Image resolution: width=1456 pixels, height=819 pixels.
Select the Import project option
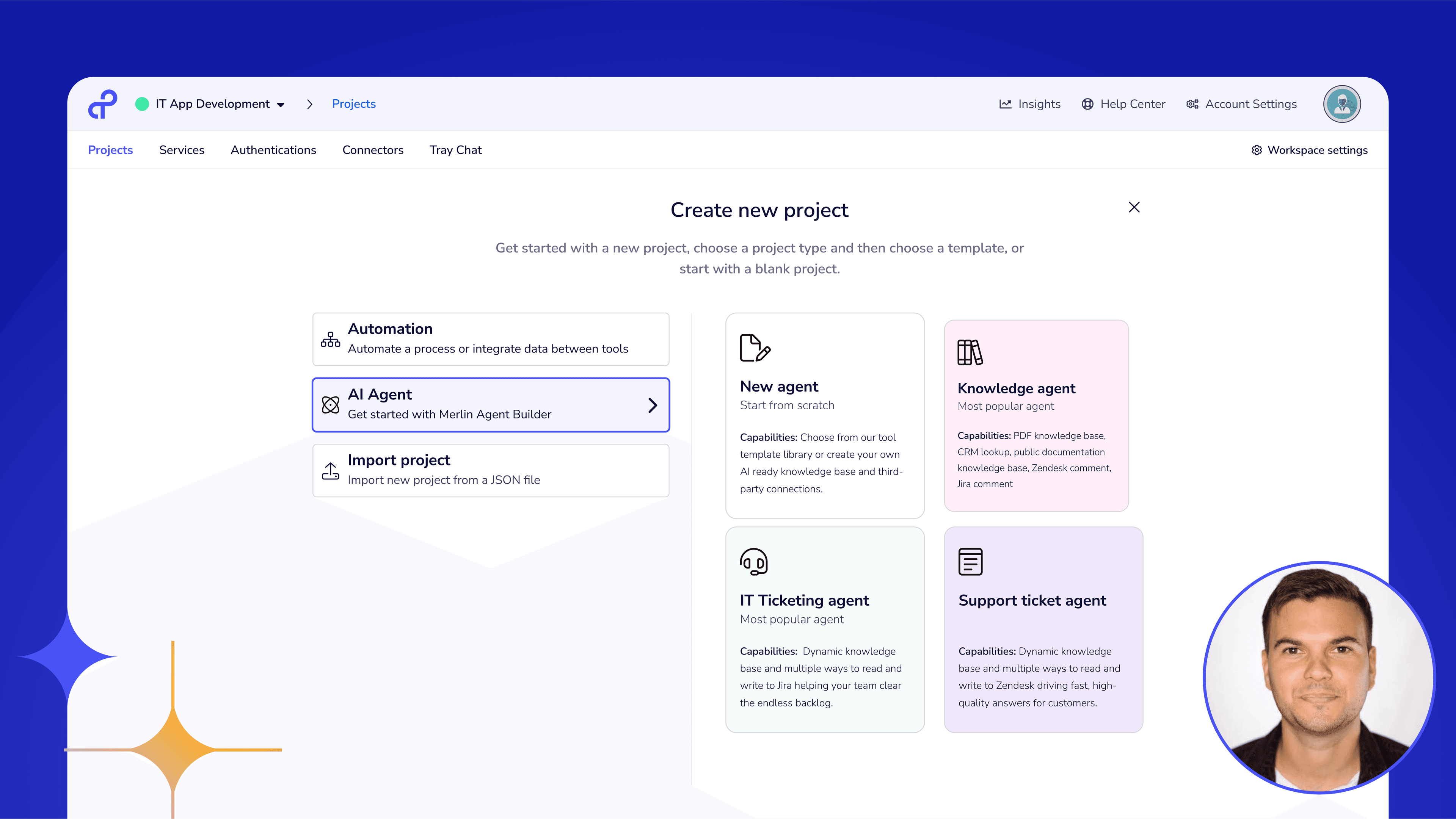(491, 470)
